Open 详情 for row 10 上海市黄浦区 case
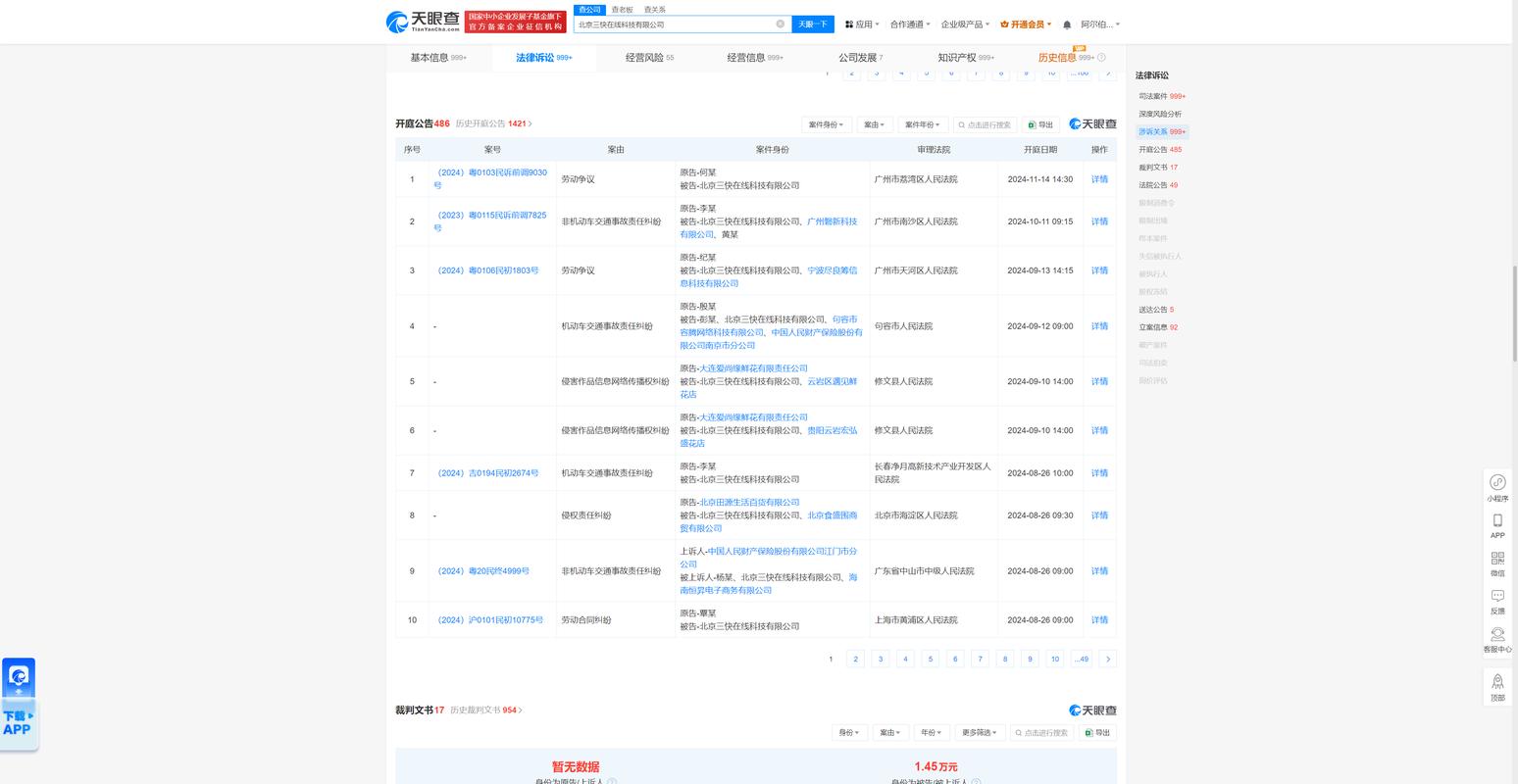1518x784 pixels. click(x=1099, y=620)
